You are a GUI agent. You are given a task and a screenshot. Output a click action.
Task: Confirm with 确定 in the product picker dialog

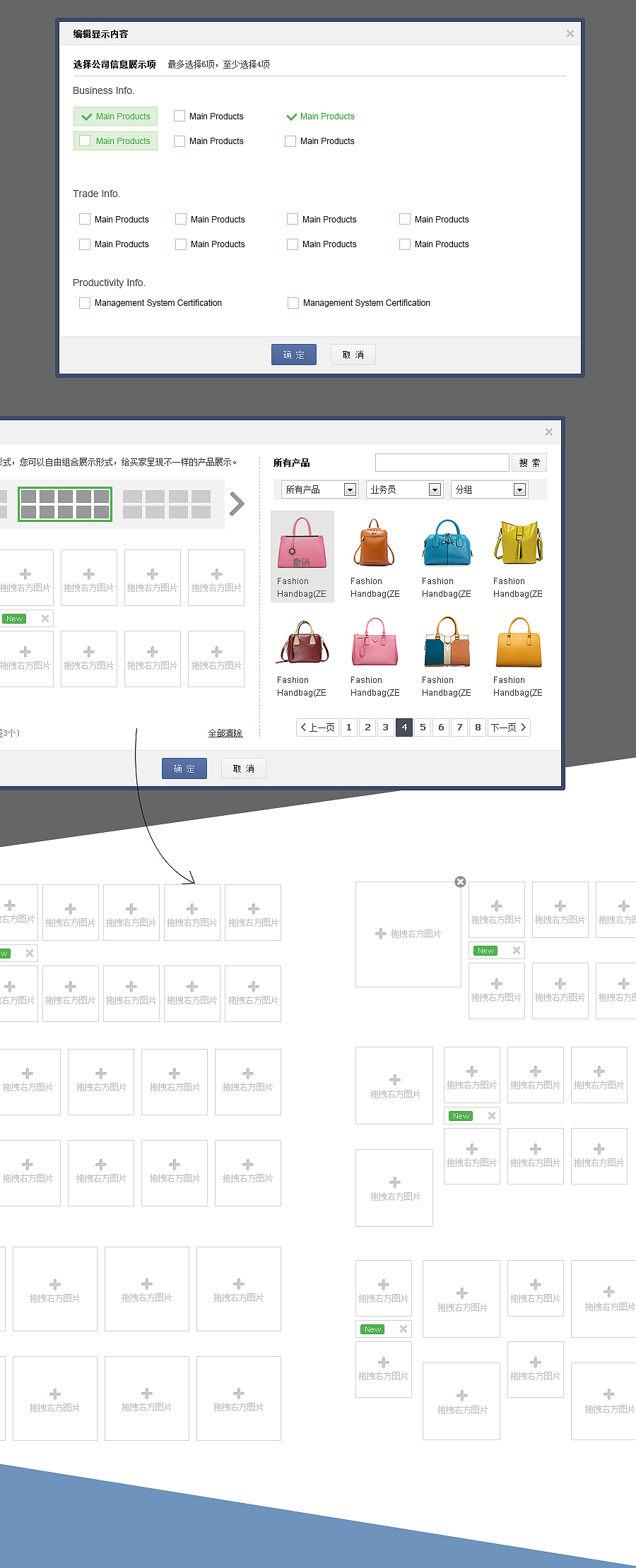[x=184, y=768]
